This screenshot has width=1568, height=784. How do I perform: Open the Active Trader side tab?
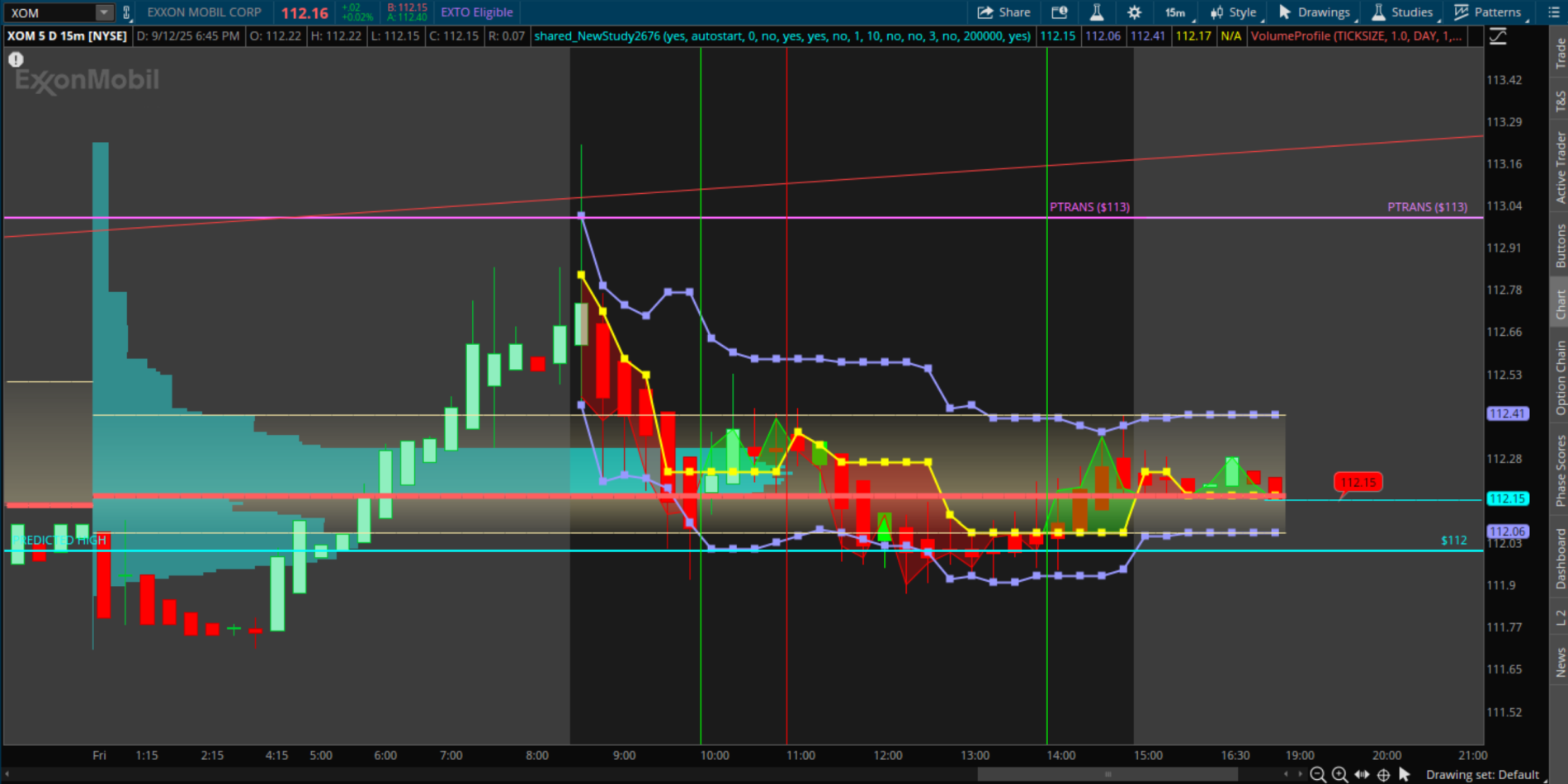pos(1560,168)
